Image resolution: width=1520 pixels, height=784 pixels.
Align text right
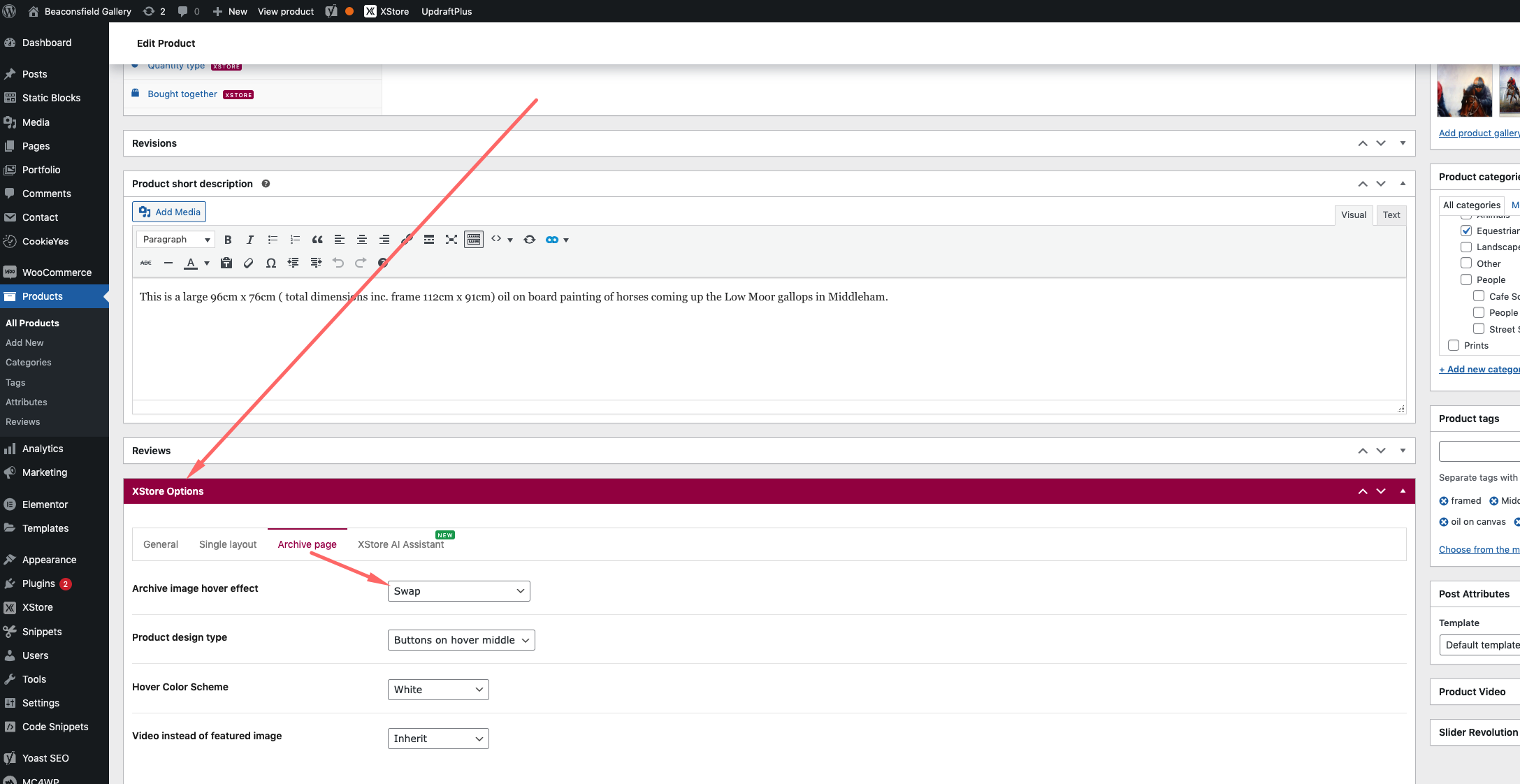click(384, 240)
